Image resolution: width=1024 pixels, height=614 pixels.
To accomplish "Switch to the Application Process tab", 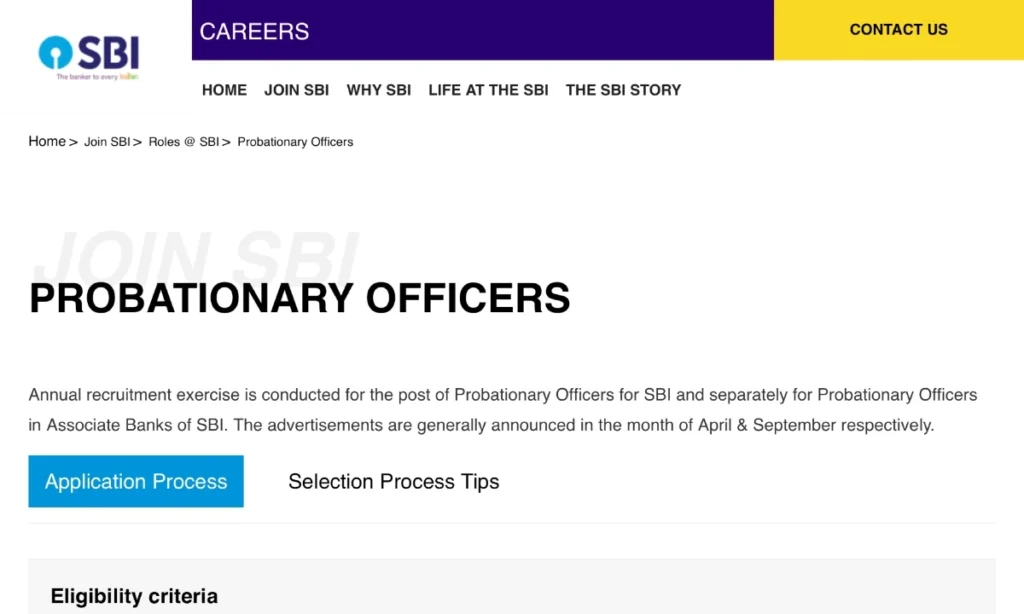I will tap(135, 481).
